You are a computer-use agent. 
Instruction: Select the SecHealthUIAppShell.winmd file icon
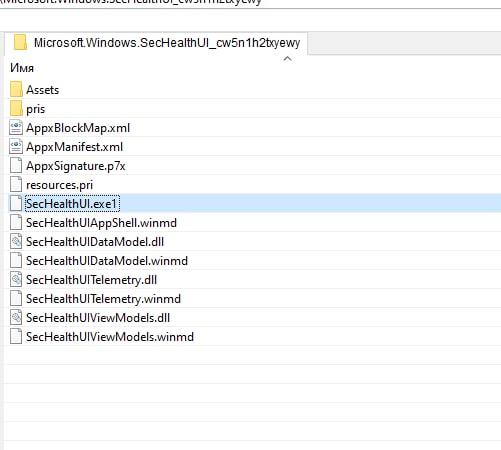pyautogui.click(x=16, y=223)
